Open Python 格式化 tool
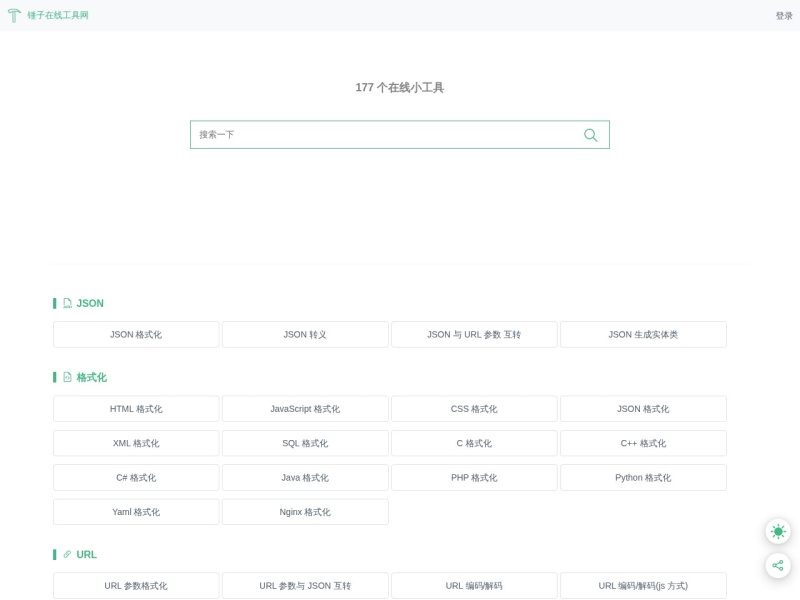This screenshot has width=800, height=600. pyautogui.click(x=643, y=478)
